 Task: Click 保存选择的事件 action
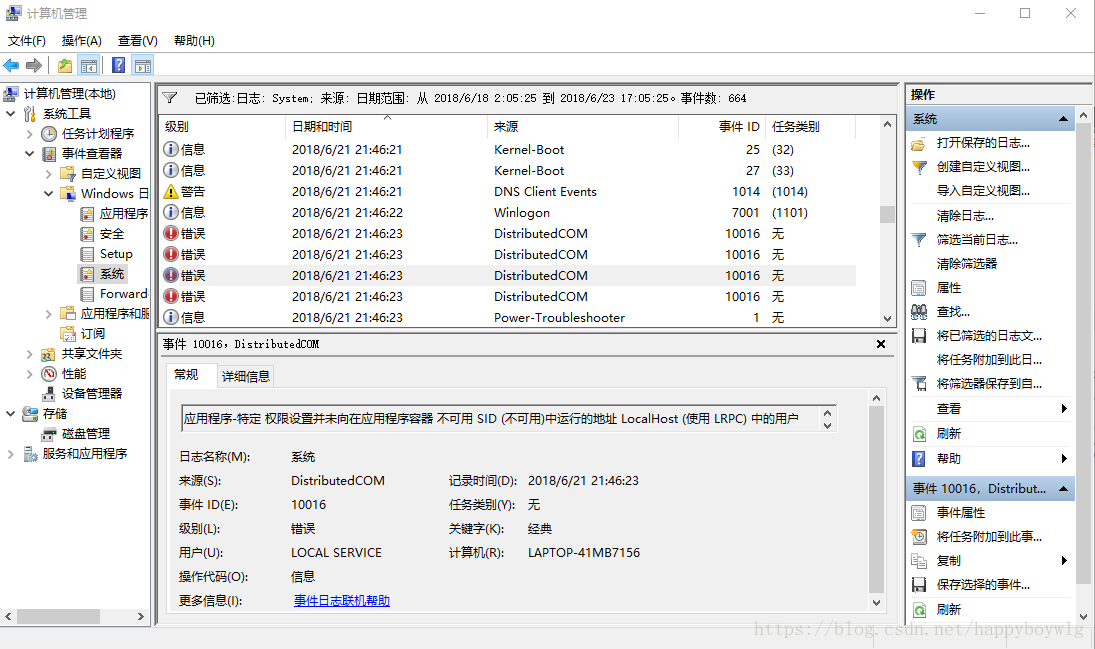[983, 585]
